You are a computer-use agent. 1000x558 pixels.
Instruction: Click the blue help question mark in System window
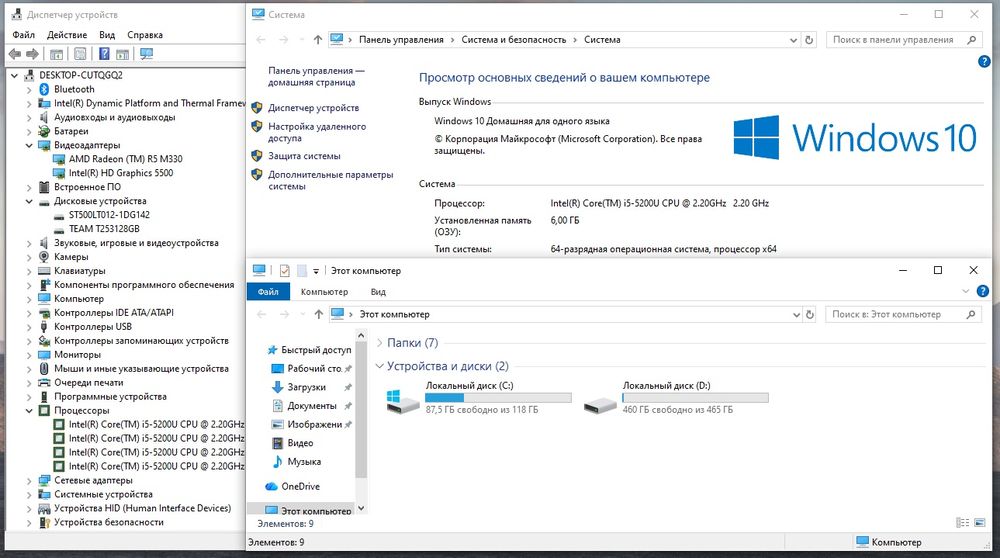click(x=984, y=61)
